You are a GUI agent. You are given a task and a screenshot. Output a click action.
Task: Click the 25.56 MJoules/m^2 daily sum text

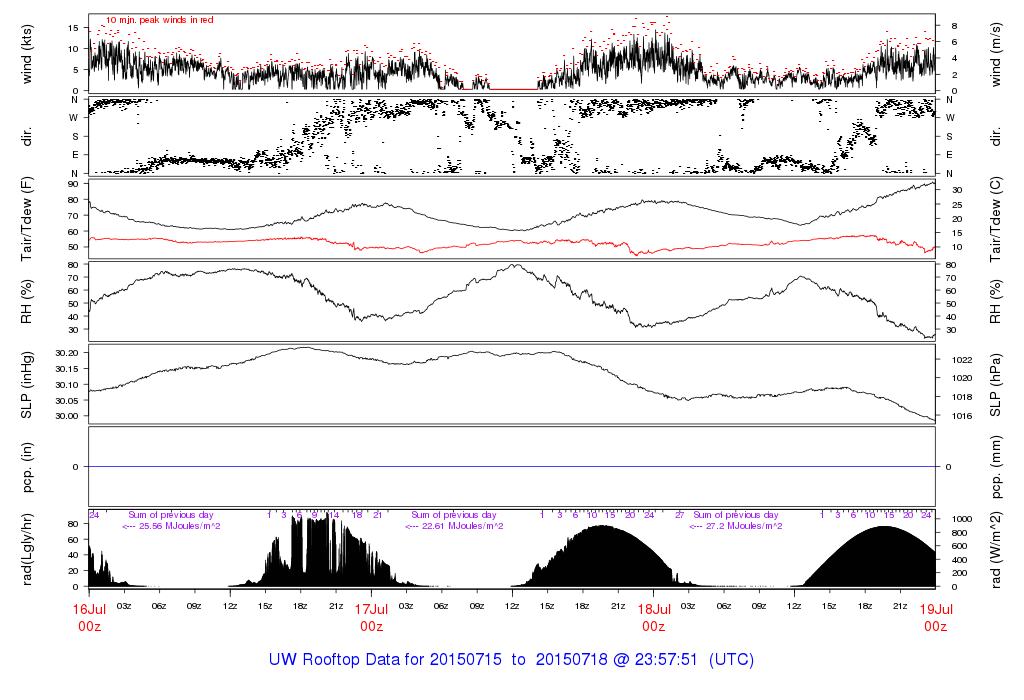coord(171,526)
